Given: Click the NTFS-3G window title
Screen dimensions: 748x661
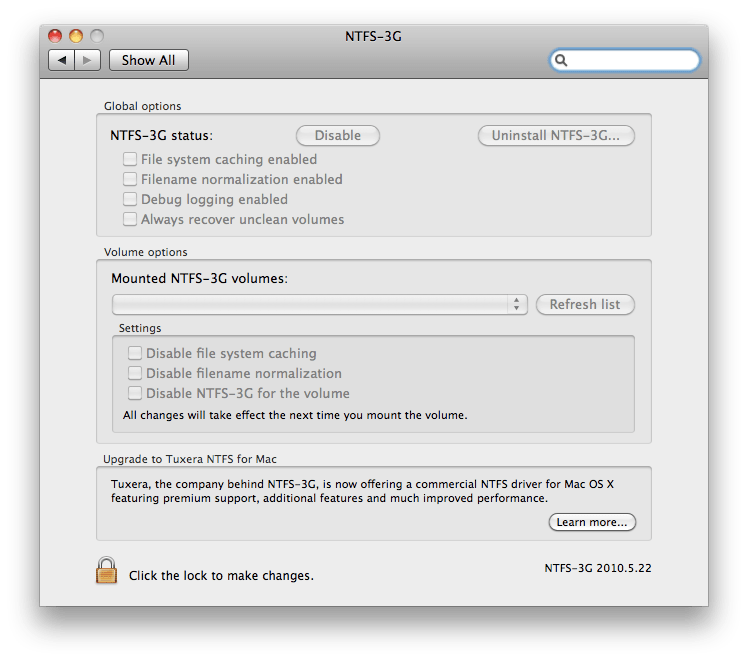Looking at the screenshot, I should (374, 36).
